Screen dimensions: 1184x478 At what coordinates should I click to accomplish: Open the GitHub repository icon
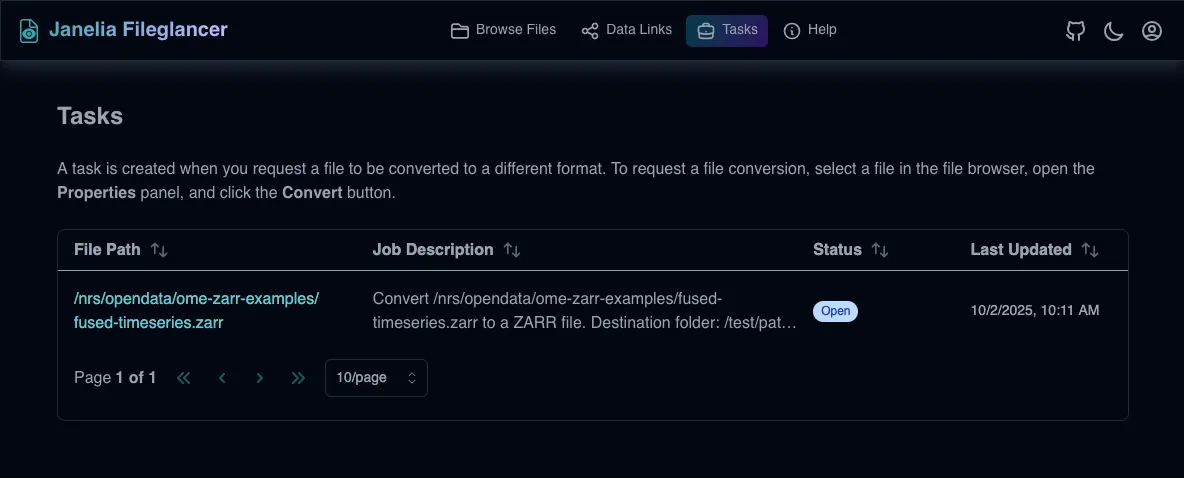pos(1075,31)
